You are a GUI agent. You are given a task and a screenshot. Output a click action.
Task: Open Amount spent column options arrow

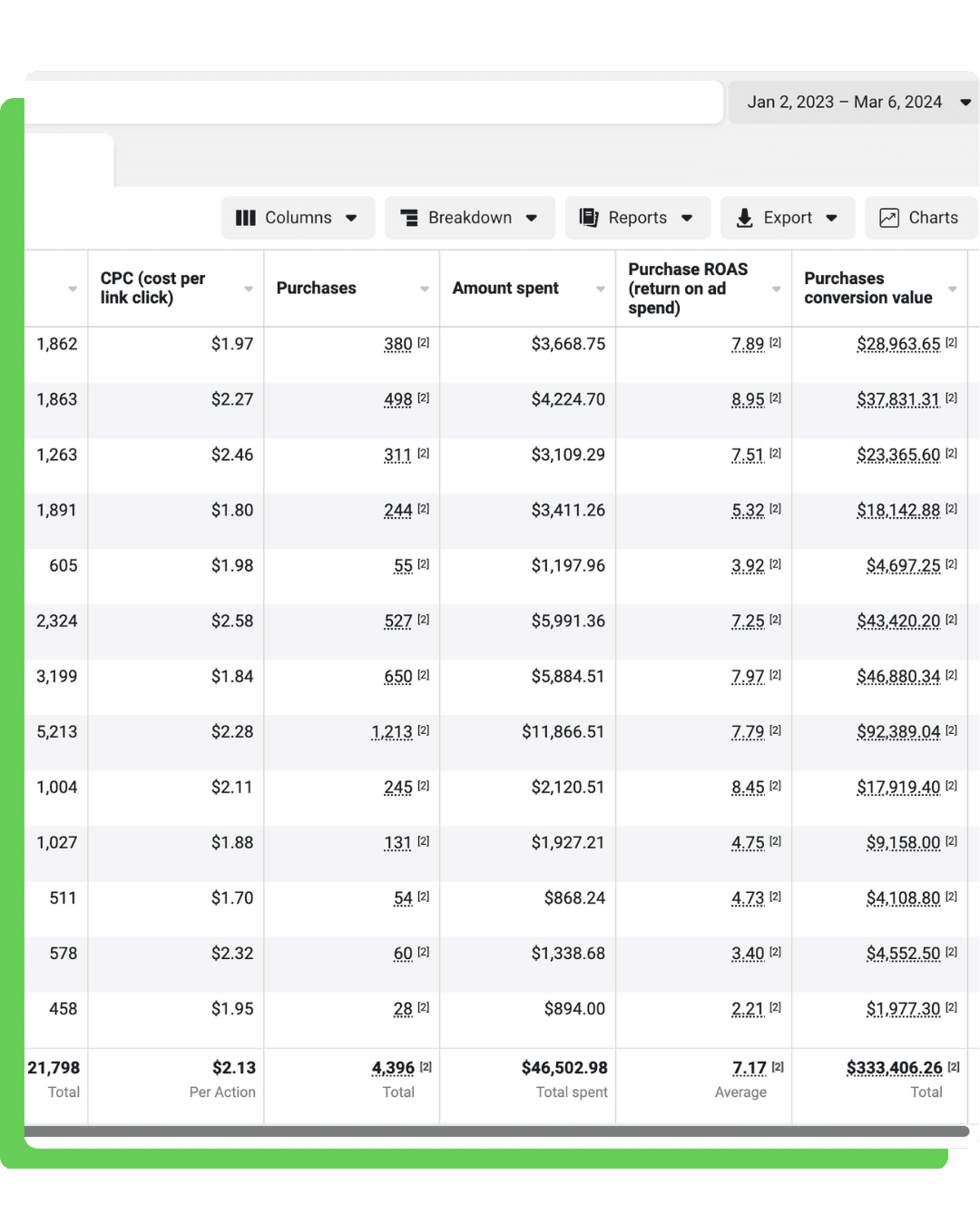pos(601,289)
